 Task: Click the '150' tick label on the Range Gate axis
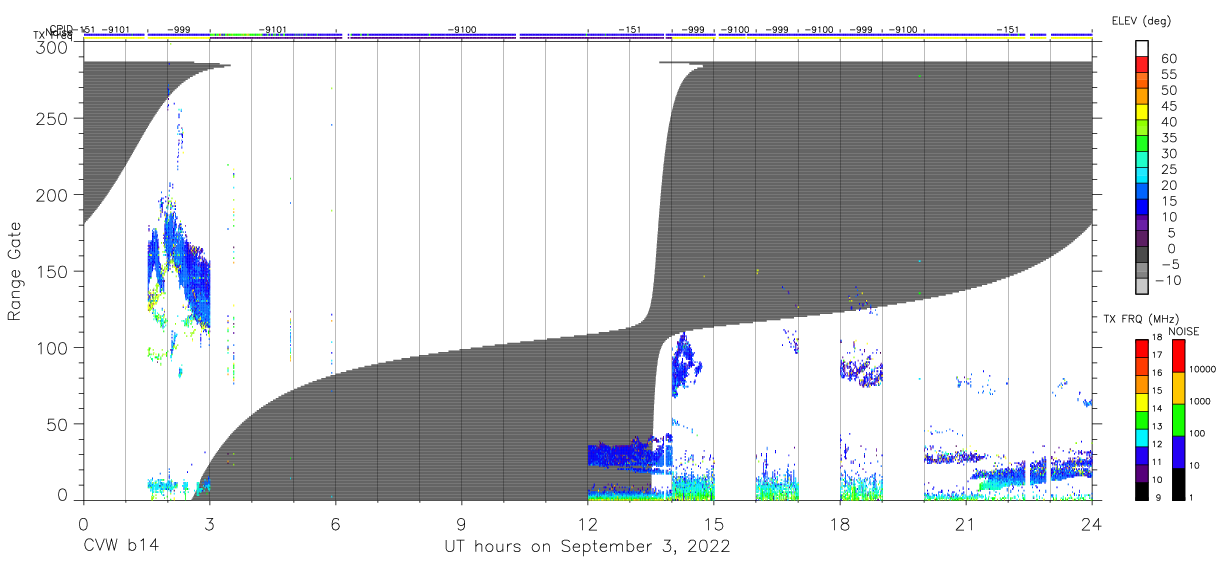pyautogui.click(x=53, y=271)
